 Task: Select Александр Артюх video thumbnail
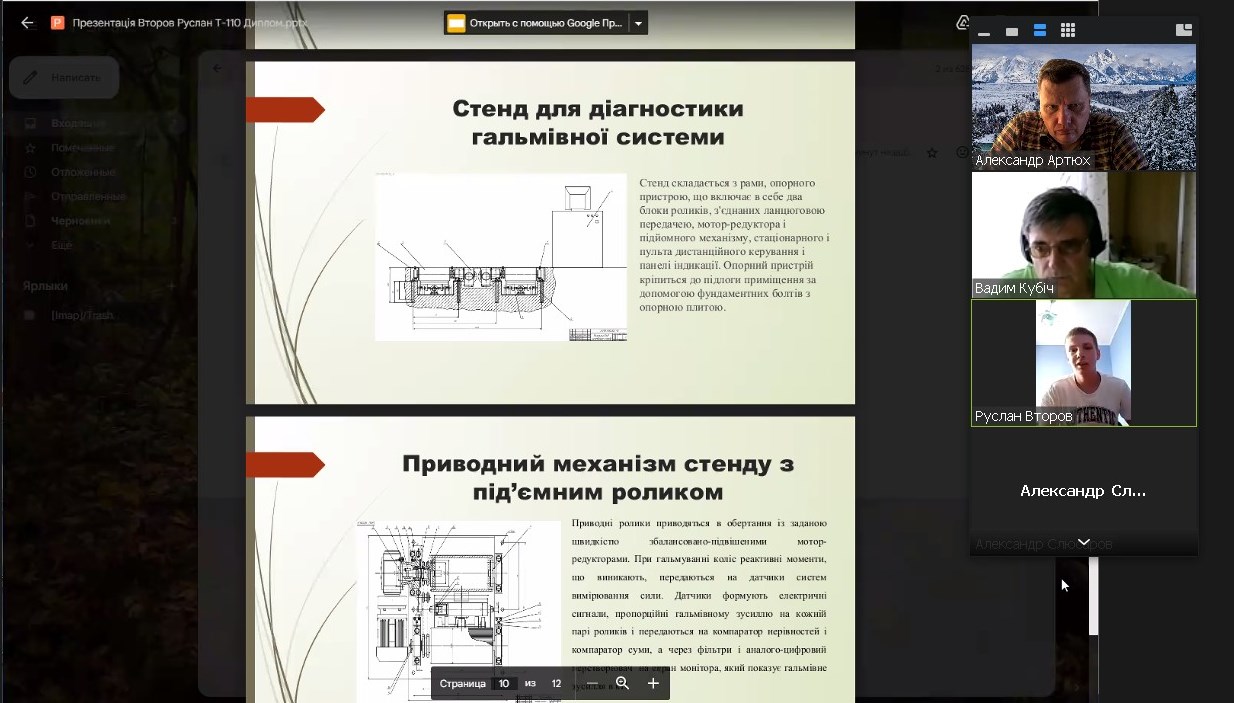[x=1083, y=106]
